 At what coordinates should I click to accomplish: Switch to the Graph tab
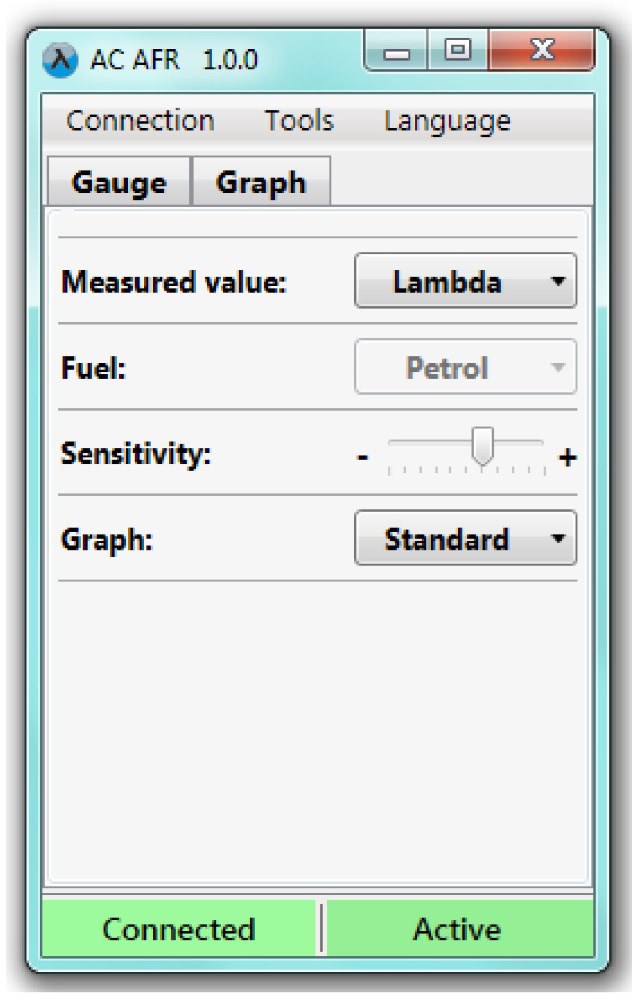coord(261,182)
